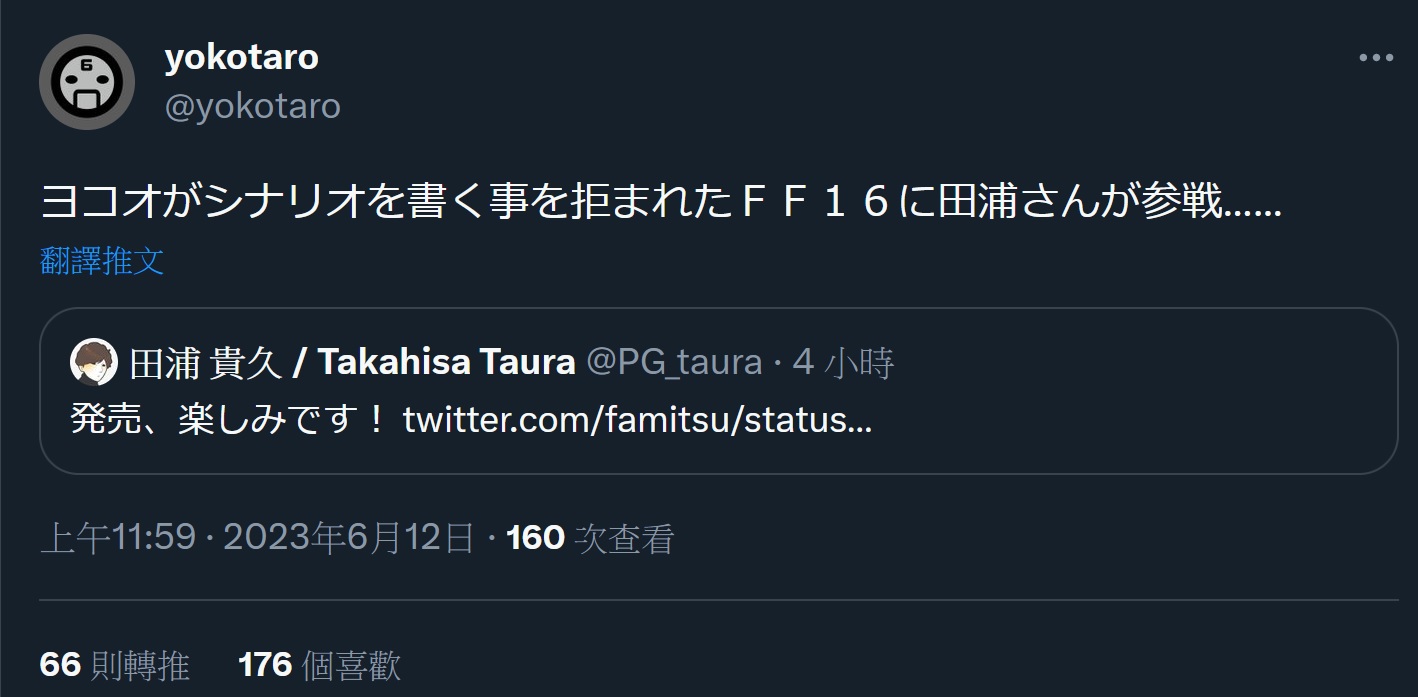View the 66 則轉推 retweets list
Screen dimensions: 1418x697
(114, 665)
